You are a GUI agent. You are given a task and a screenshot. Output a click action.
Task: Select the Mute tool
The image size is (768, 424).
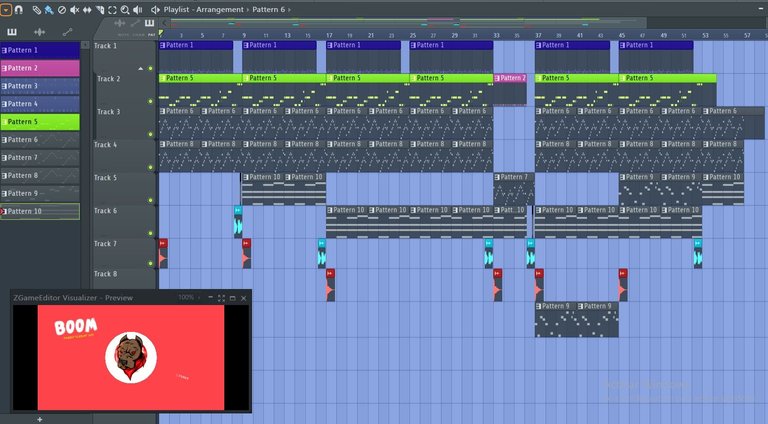pyautogui.click(x=74, y=9)
